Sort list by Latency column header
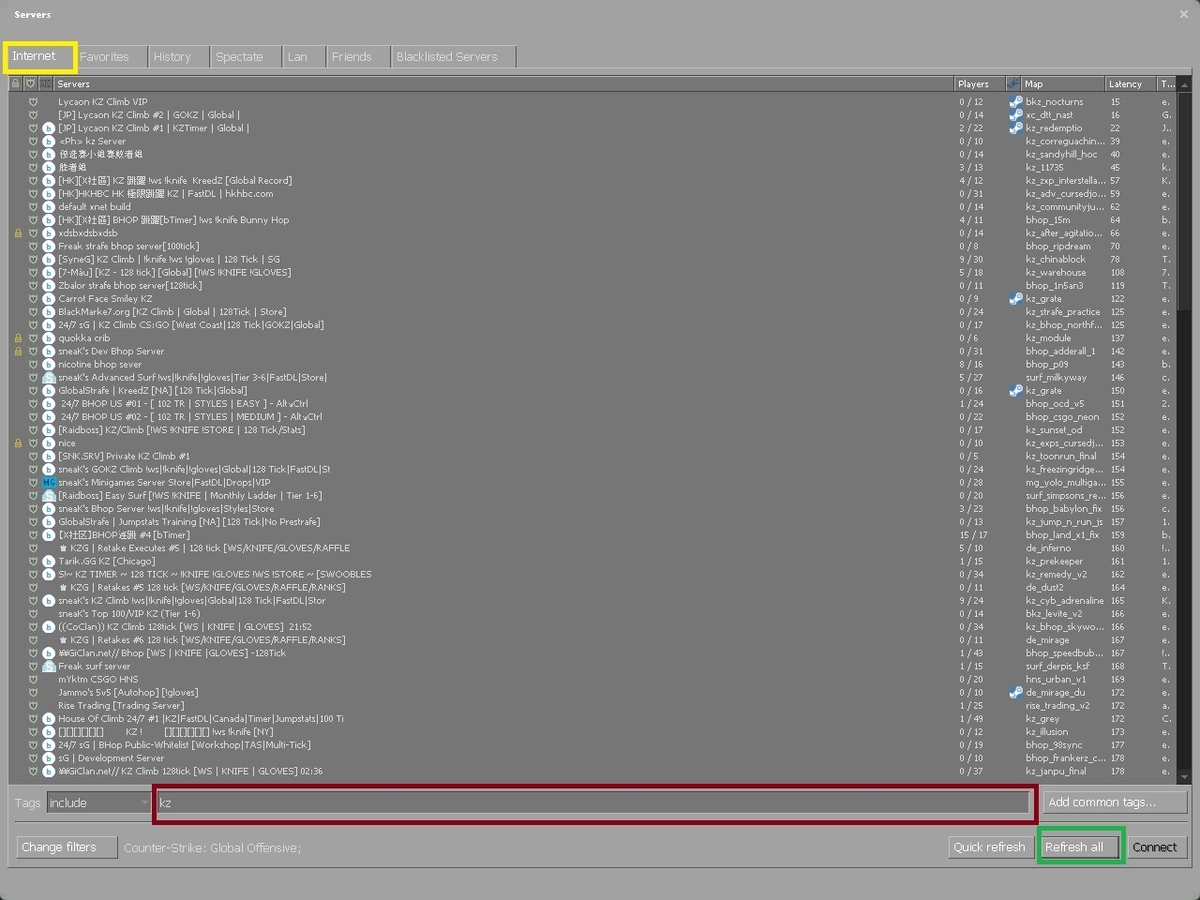Image resolution: width=1200 pixels, height=900 pixels. click(x=1131, y=84)
